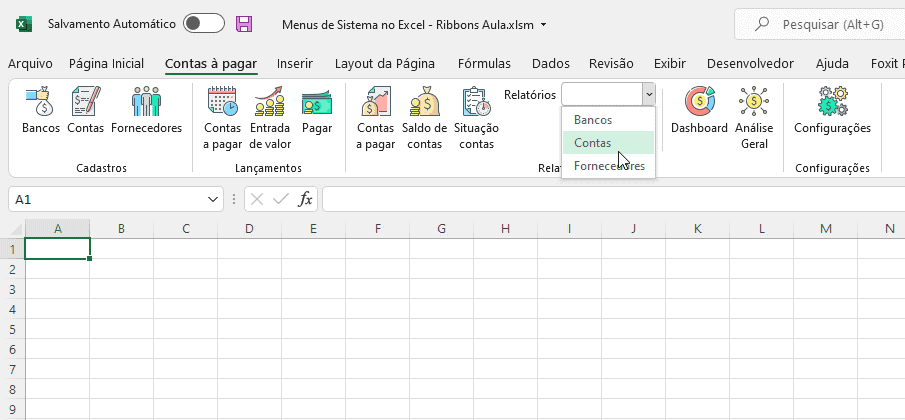Viewport: 905px width, 420px height.
Task: Open Análise Geral
Action: (754, 102)
